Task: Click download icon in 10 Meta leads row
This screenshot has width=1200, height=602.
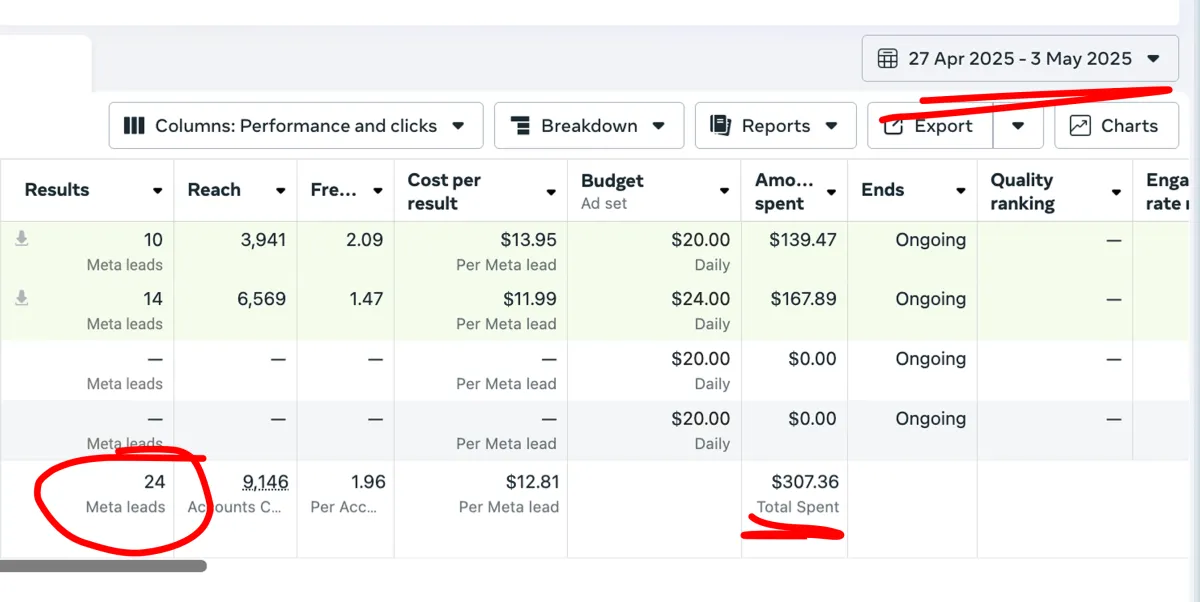Action: [21, 239]
